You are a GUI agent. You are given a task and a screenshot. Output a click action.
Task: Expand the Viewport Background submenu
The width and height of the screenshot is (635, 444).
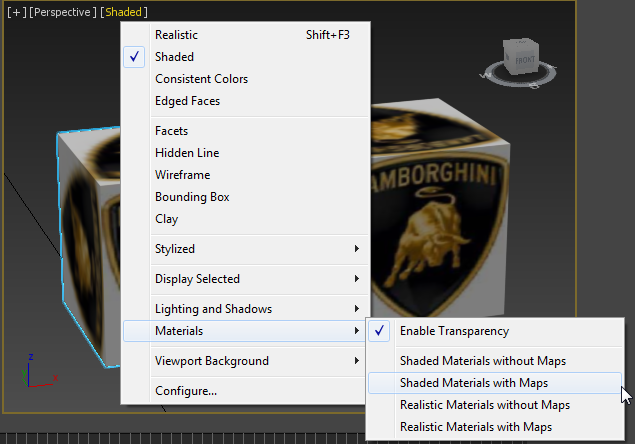point(245,361)
